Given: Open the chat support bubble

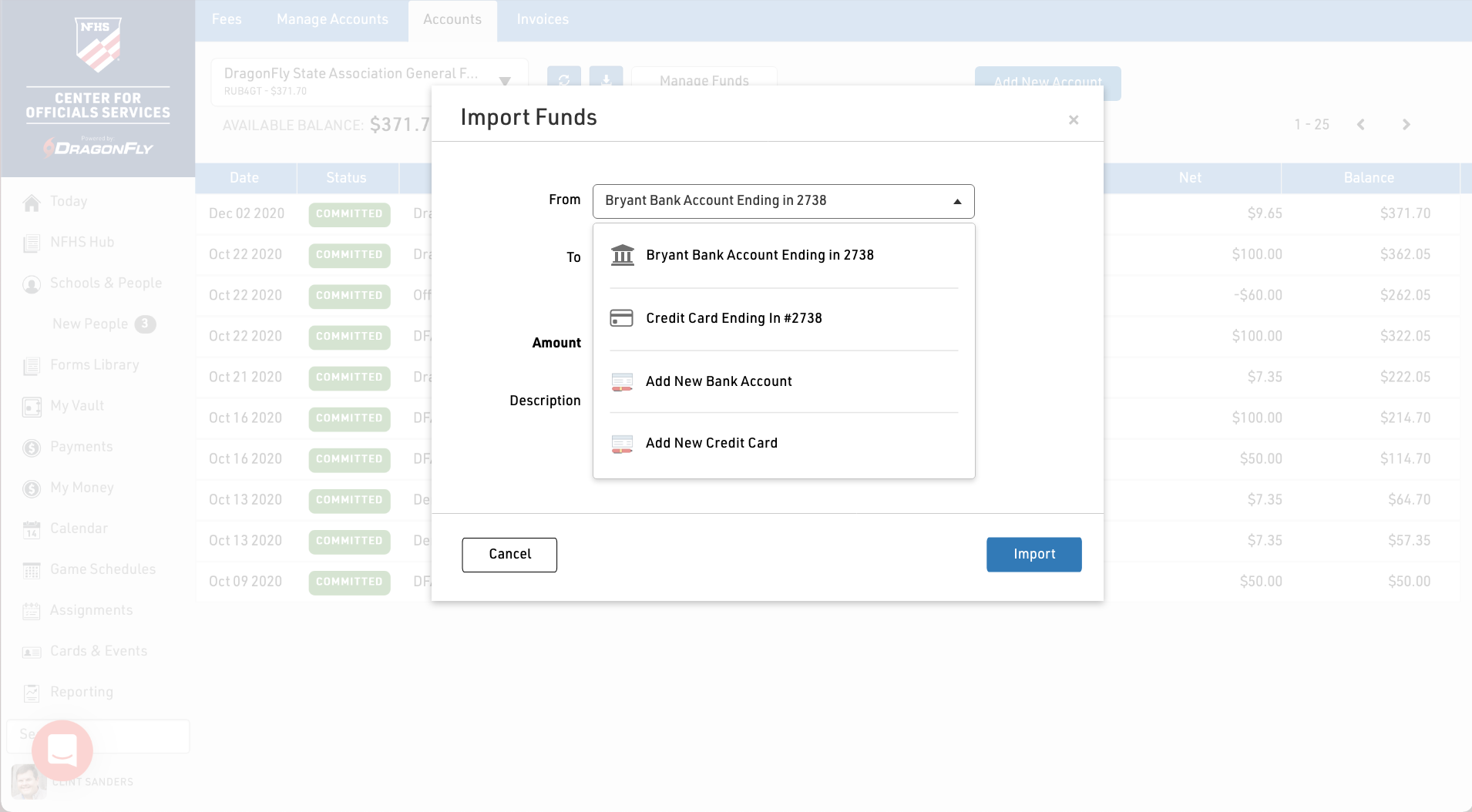Looking at the screenshot, I should click(x=62, y=750).
